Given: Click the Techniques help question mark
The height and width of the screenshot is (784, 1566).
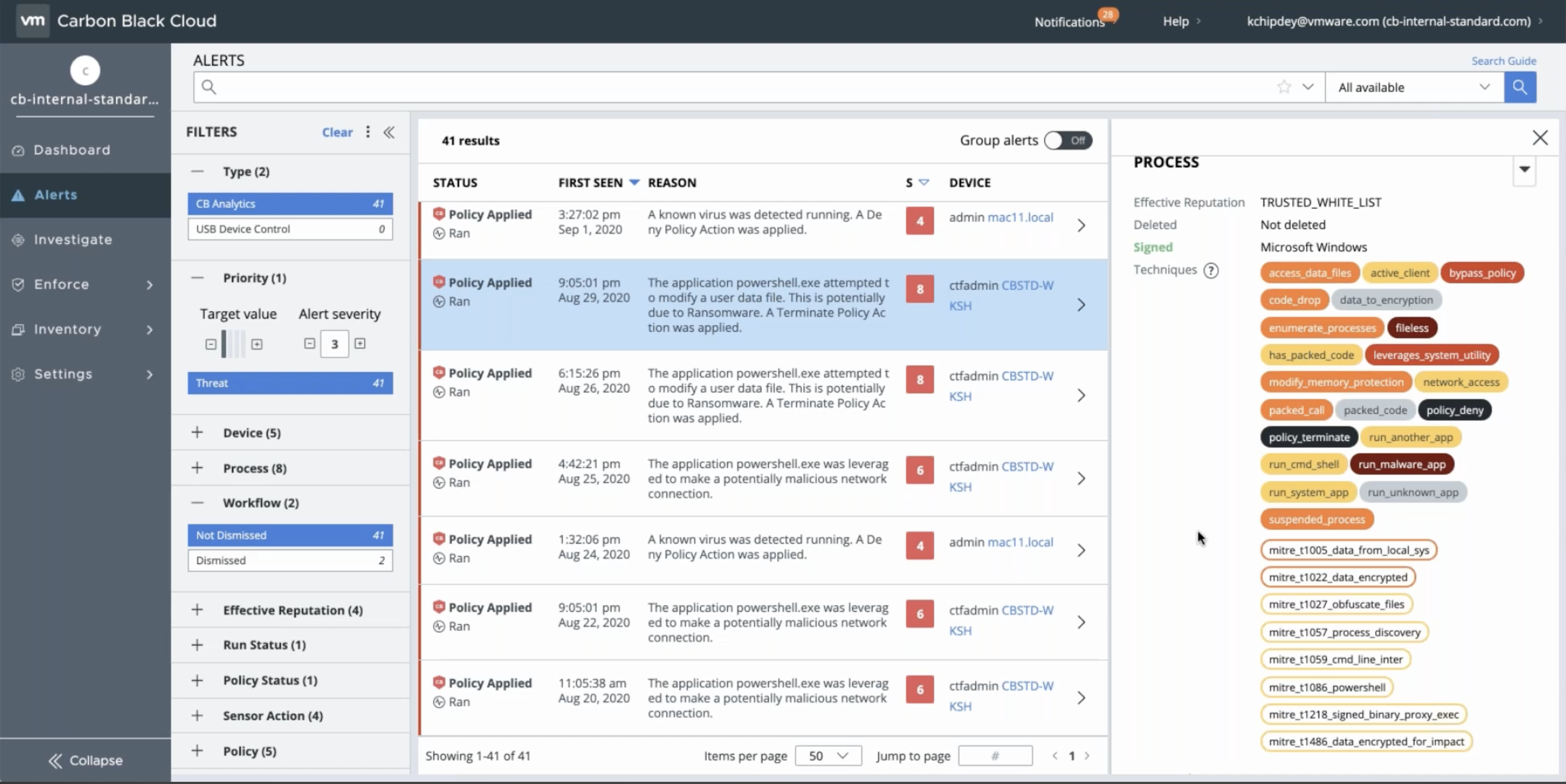Looking at the screenshot, I should pos(1211,270).
